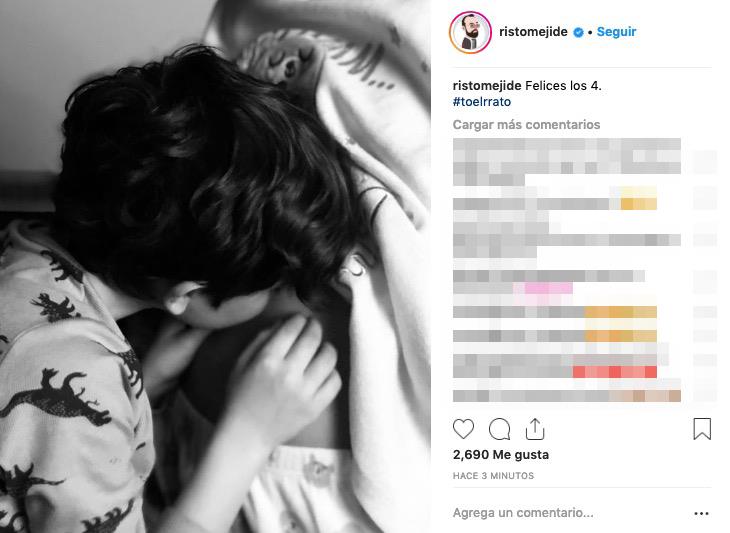This screenshot has width=730, height=533.
Task: Click the ristomejide username in the caption
Action: tap(487, 86)
